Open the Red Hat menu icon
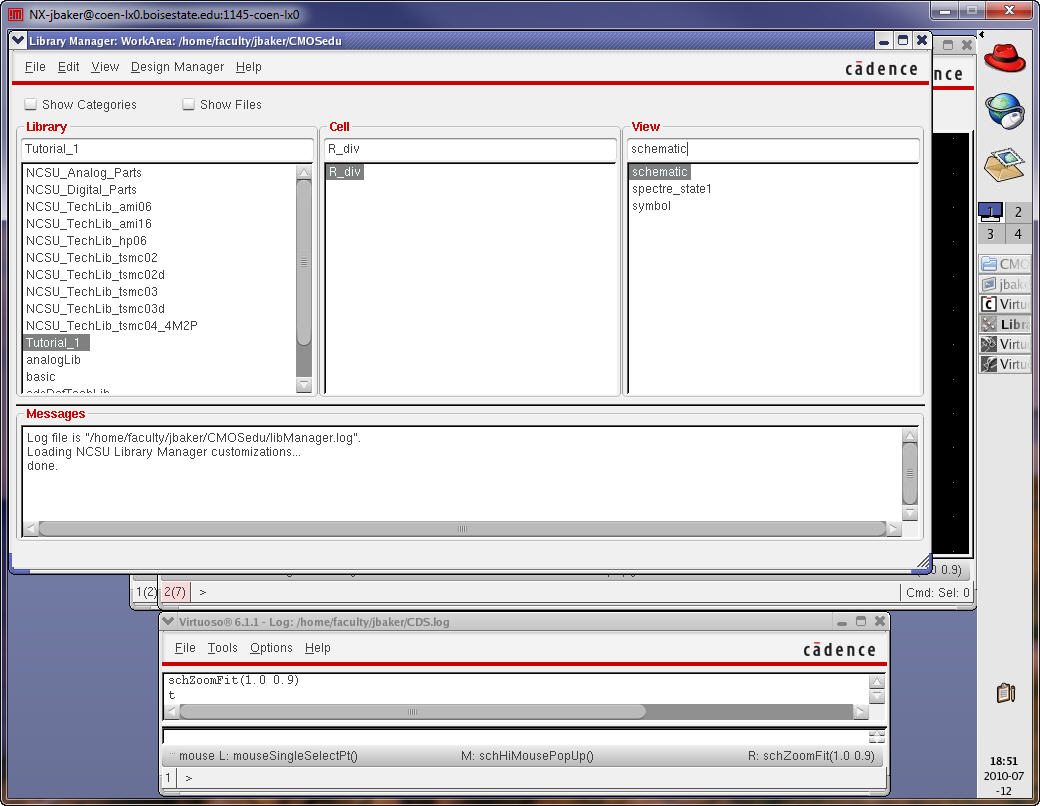 coord(1004,58)
